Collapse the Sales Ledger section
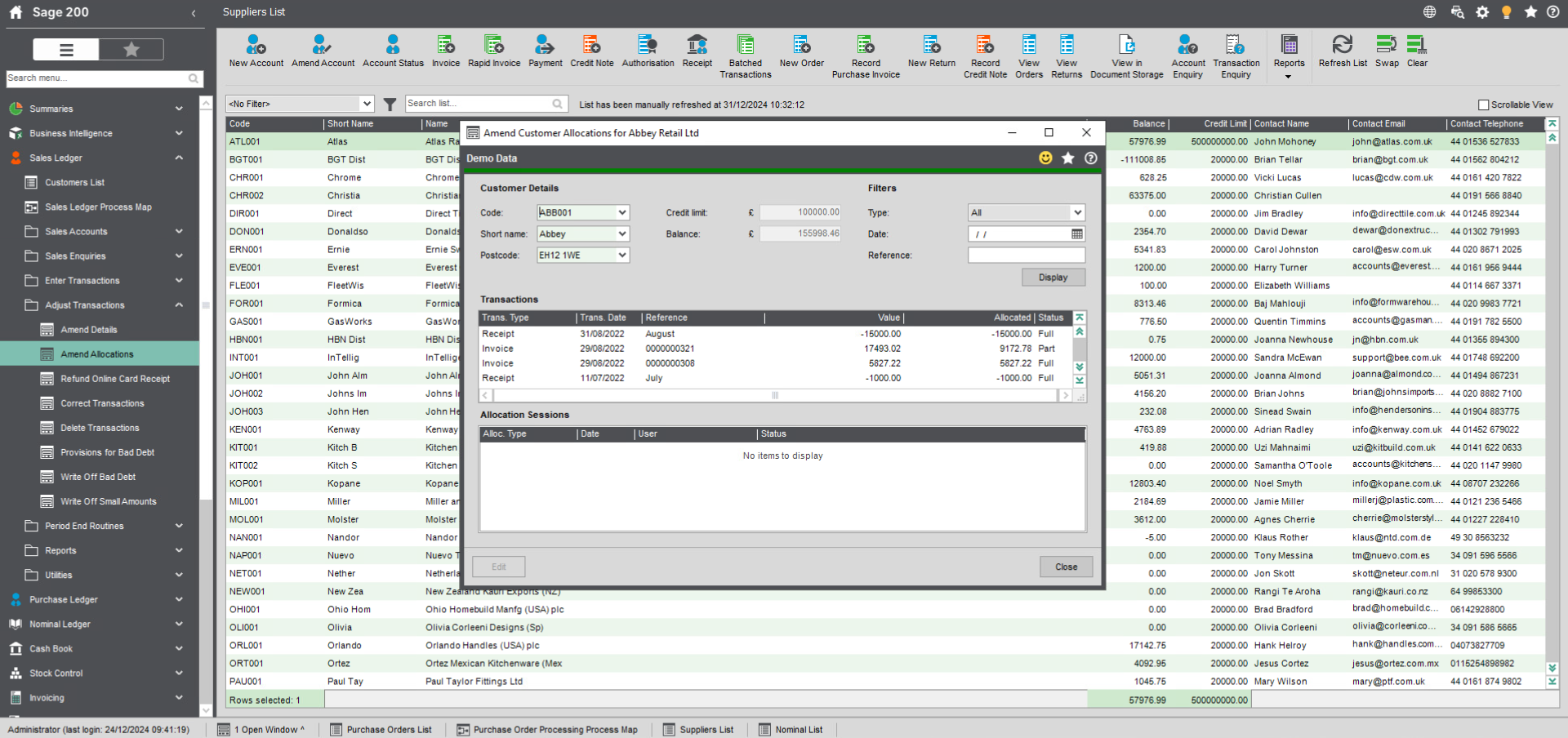The width and height of the screenshot is (1568, 738). point(179,158)
